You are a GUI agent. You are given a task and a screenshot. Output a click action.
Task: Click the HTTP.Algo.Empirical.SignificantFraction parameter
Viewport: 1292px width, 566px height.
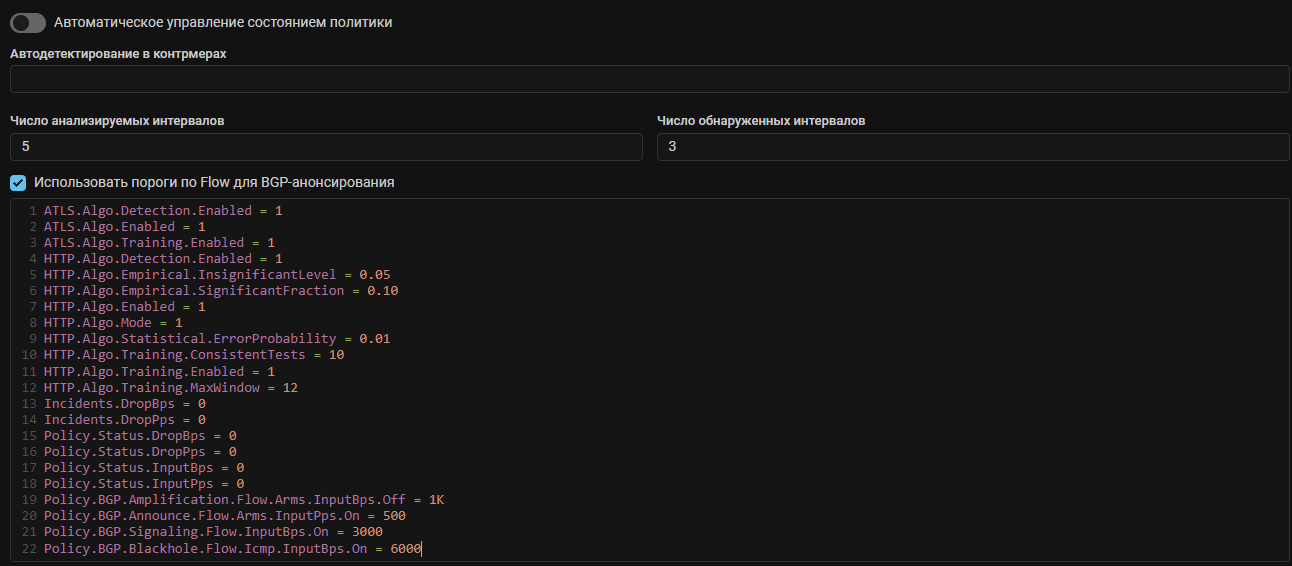(x=193, y=291)
